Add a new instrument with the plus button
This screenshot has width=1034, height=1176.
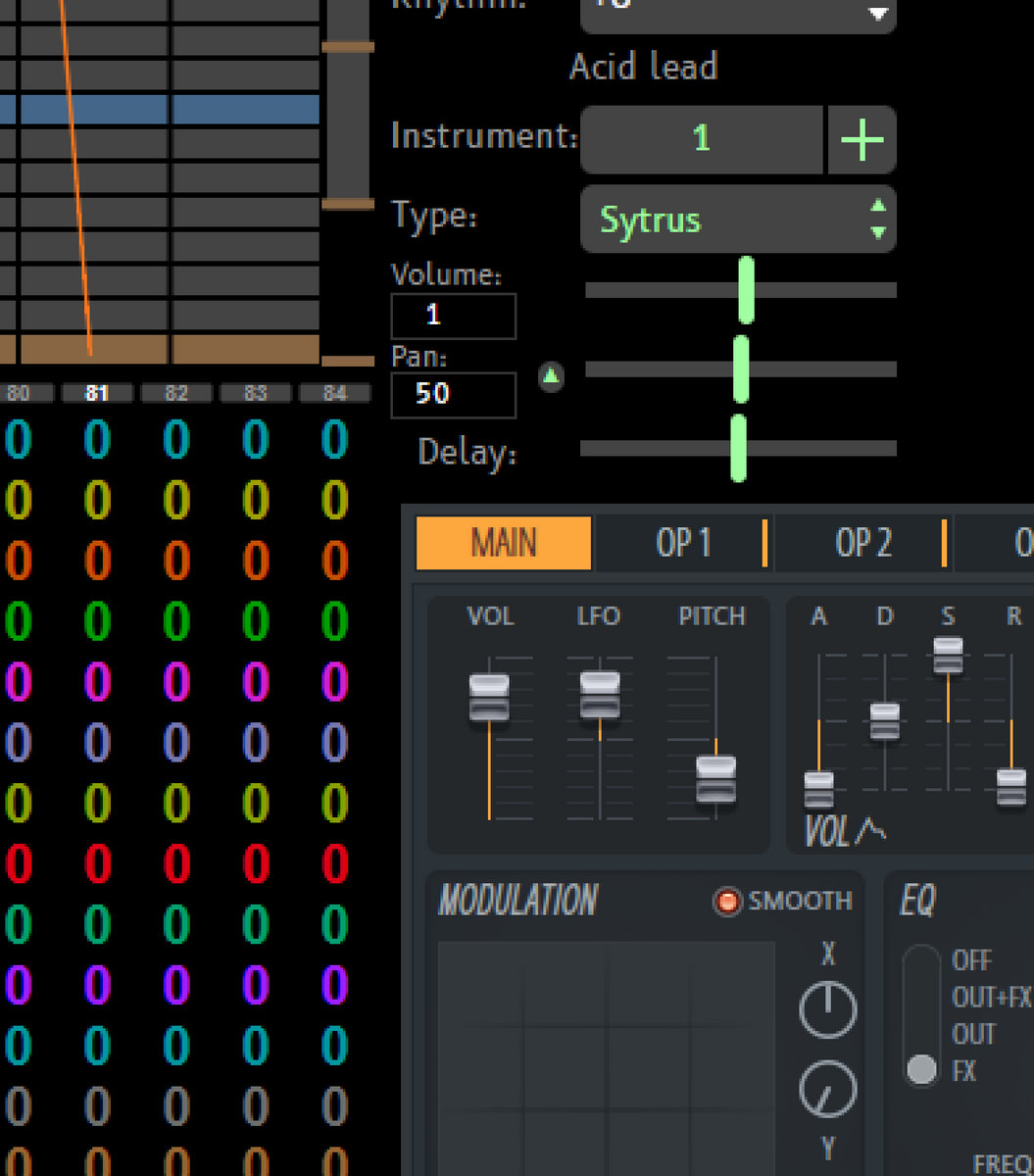(x=862, y=140)
